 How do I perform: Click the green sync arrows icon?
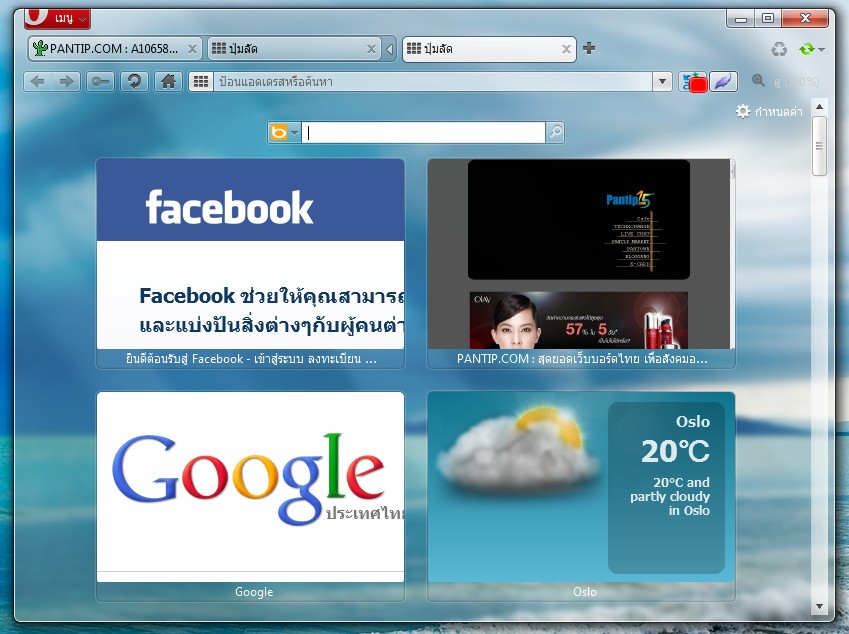pos(807,49)
